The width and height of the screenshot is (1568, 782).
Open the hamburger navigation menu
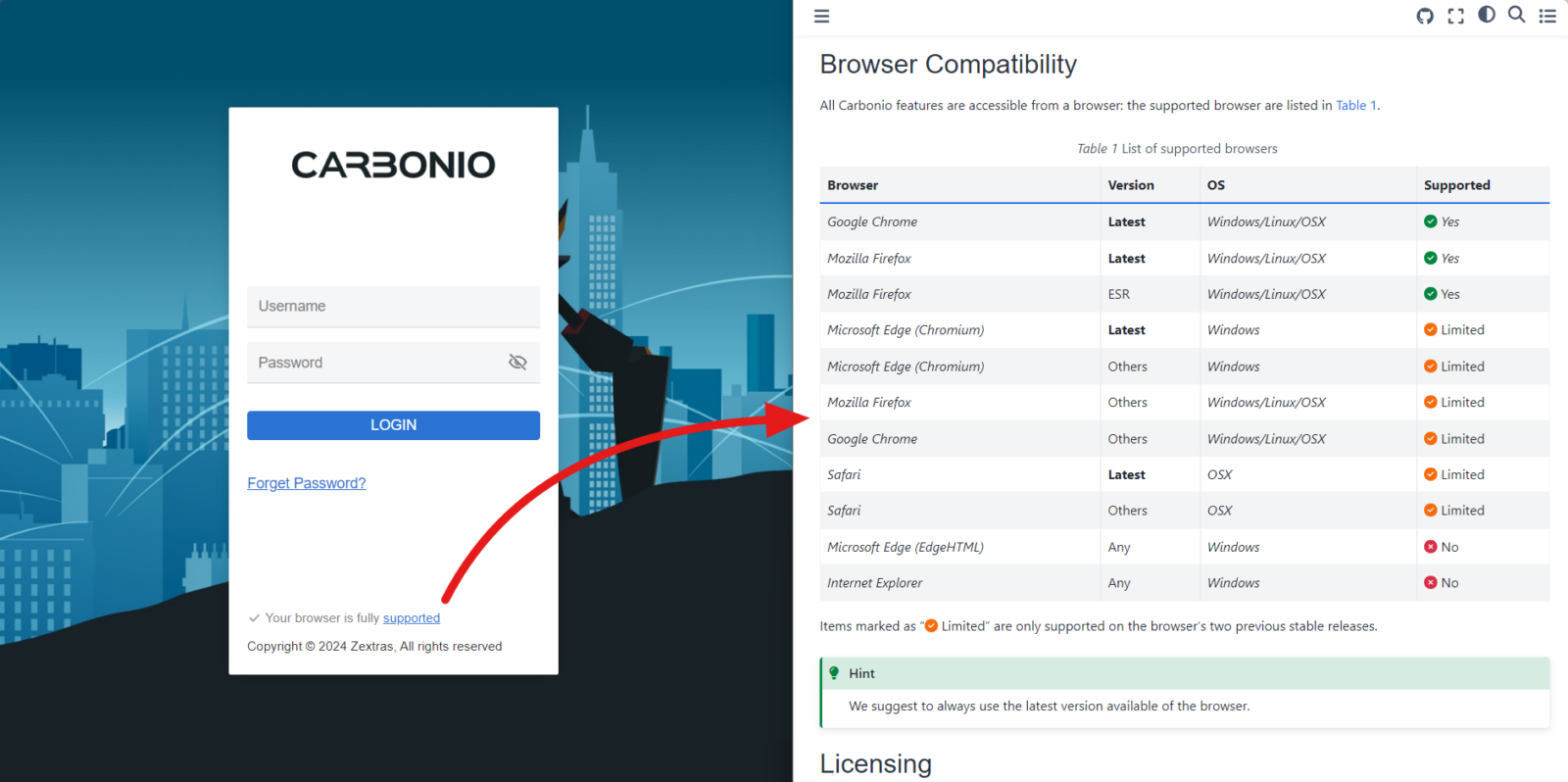click(821, 16)
